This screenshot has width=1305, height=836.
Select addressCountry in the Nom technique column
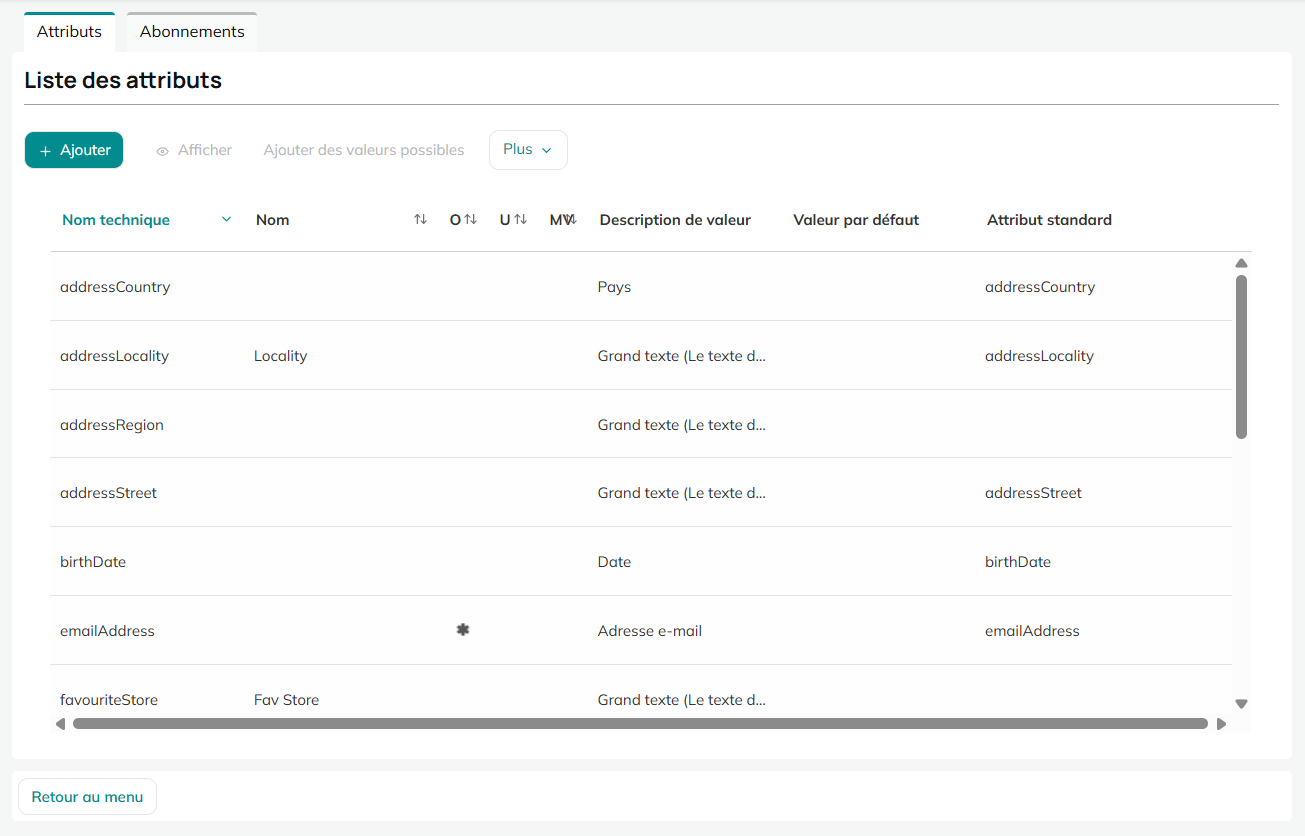115,287
